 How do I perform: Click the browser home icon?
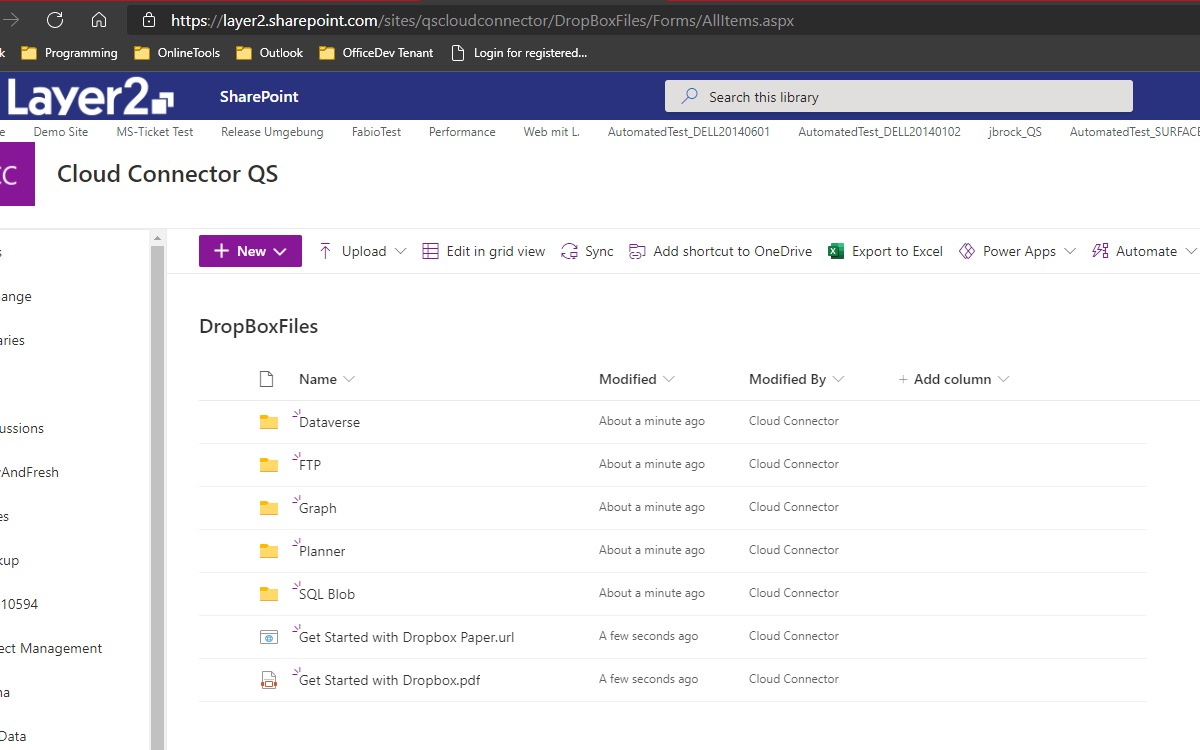point(98,20)
